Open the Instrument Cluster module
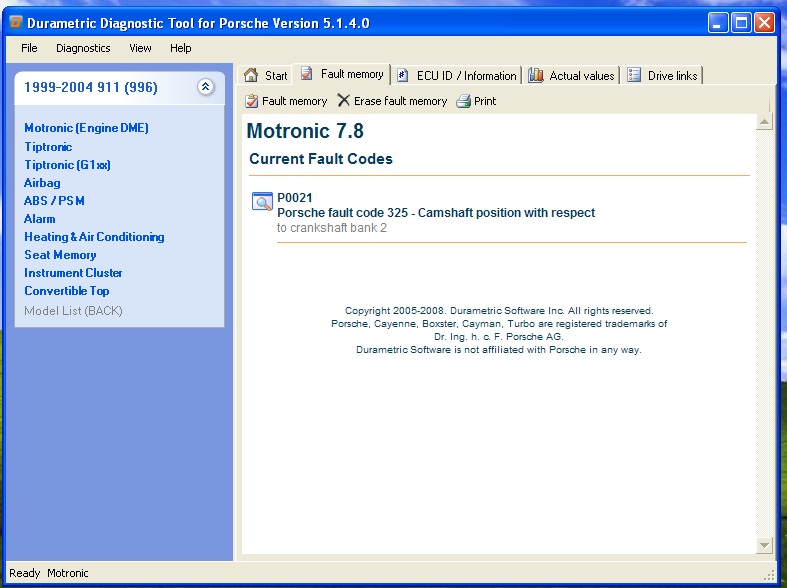The height and width of the screenshot is (588, 787). 73,273
